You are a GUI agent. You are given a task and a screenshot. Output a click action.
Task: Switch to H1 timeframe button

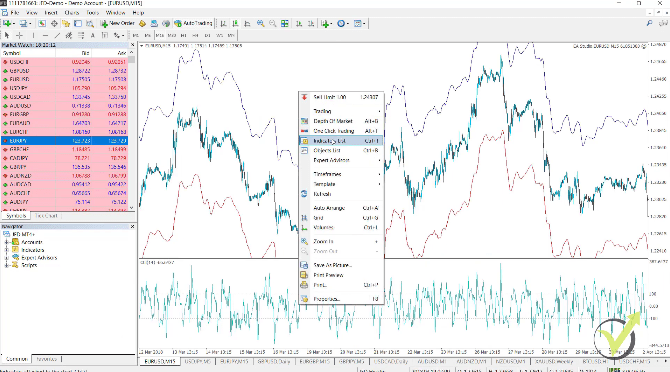[183, 35]
